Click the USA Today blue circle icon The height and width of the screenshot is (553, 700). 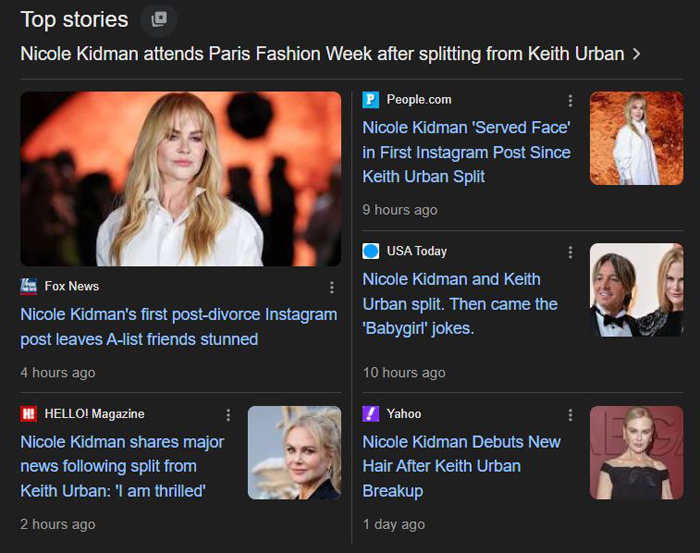pyautogui.click(x=371, y=251)
